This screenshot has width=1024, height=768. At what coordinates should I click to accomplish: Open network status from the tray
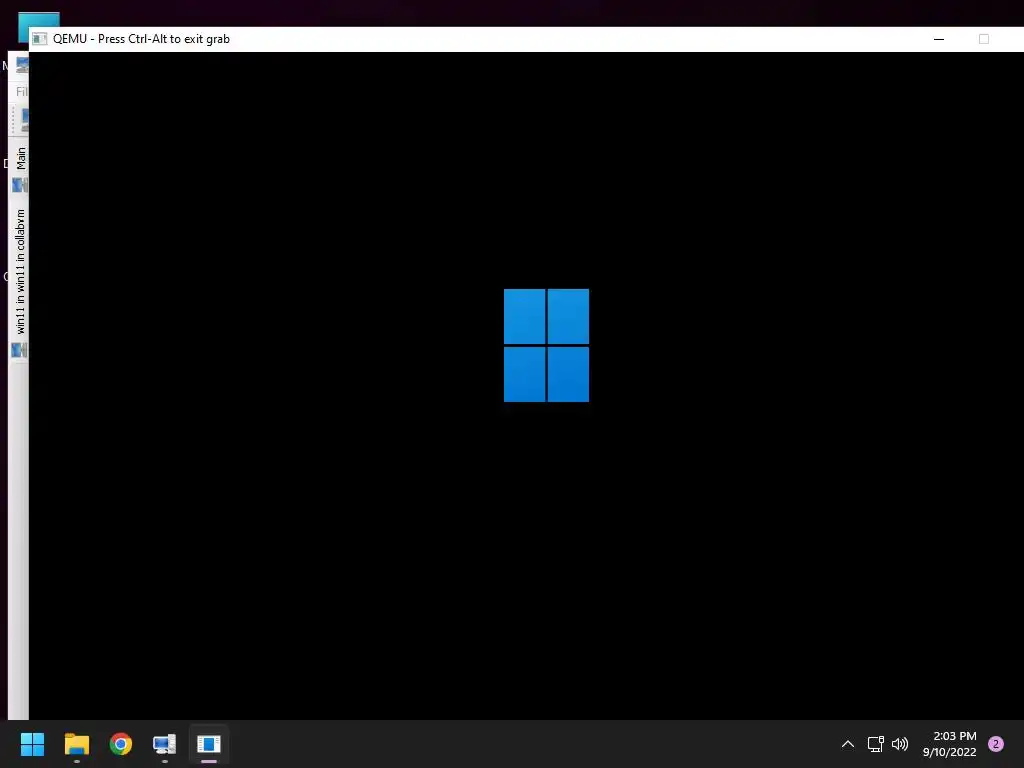(x=875, y=744)
